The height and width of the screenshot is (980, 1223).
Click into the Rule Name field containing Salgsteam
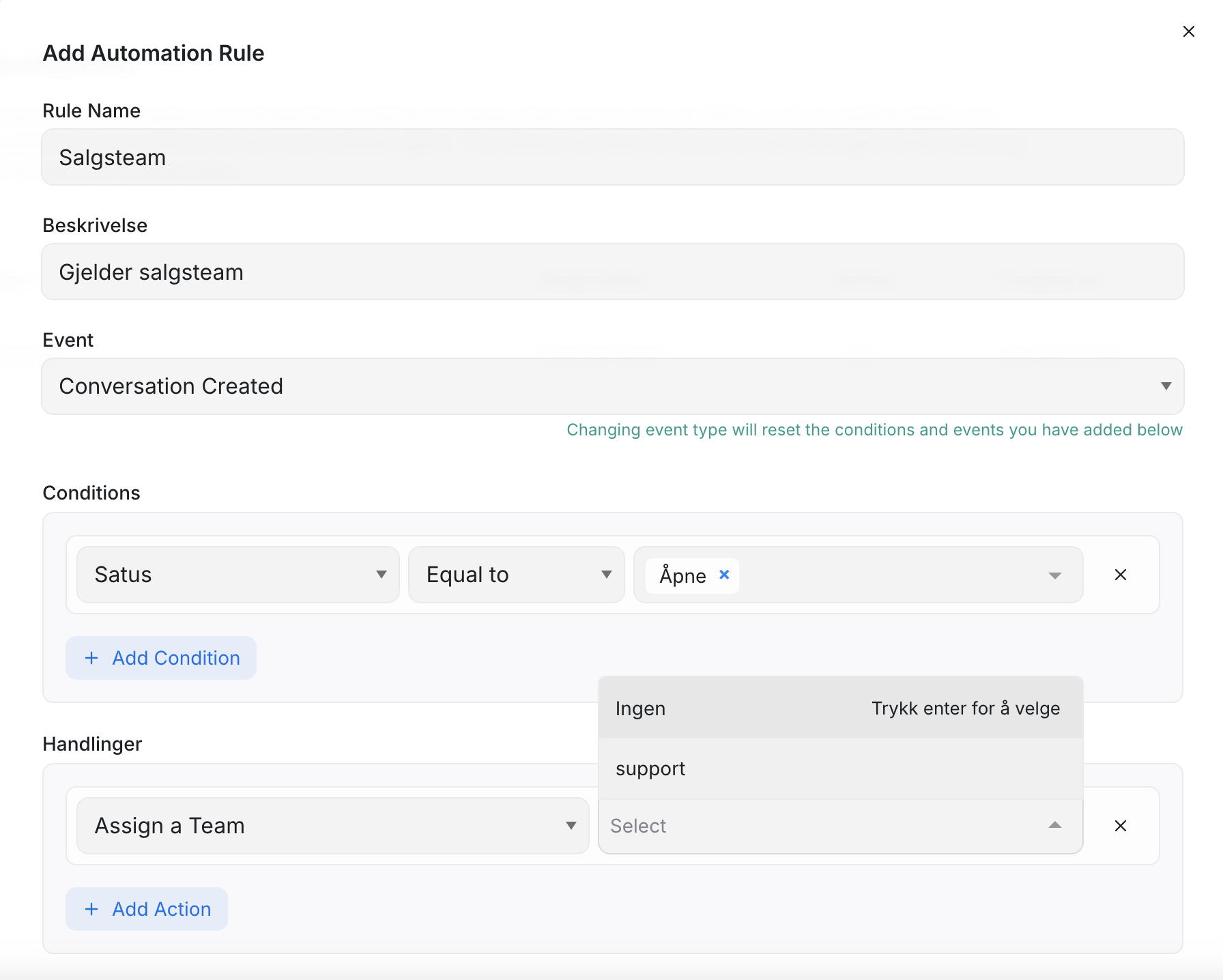coord(612,158)
